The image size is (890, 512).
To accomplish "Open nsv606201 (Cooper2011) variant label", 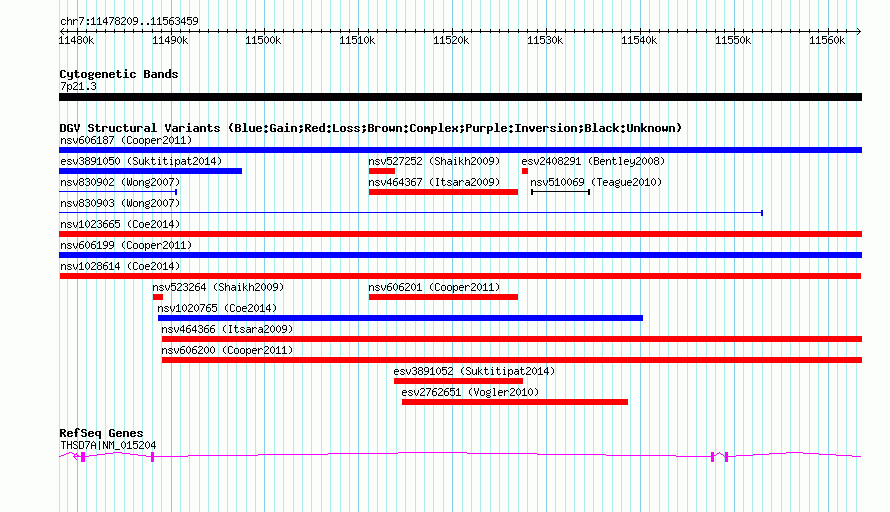I will [434, 287].
